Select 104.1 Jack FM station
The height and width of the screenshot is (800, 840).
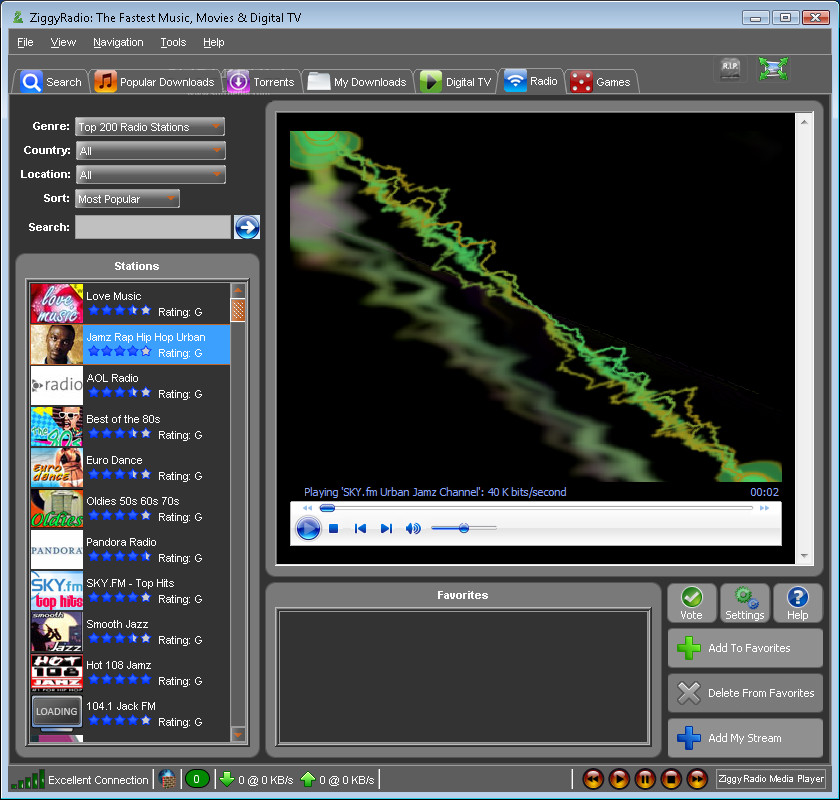[x=130, y=714]
